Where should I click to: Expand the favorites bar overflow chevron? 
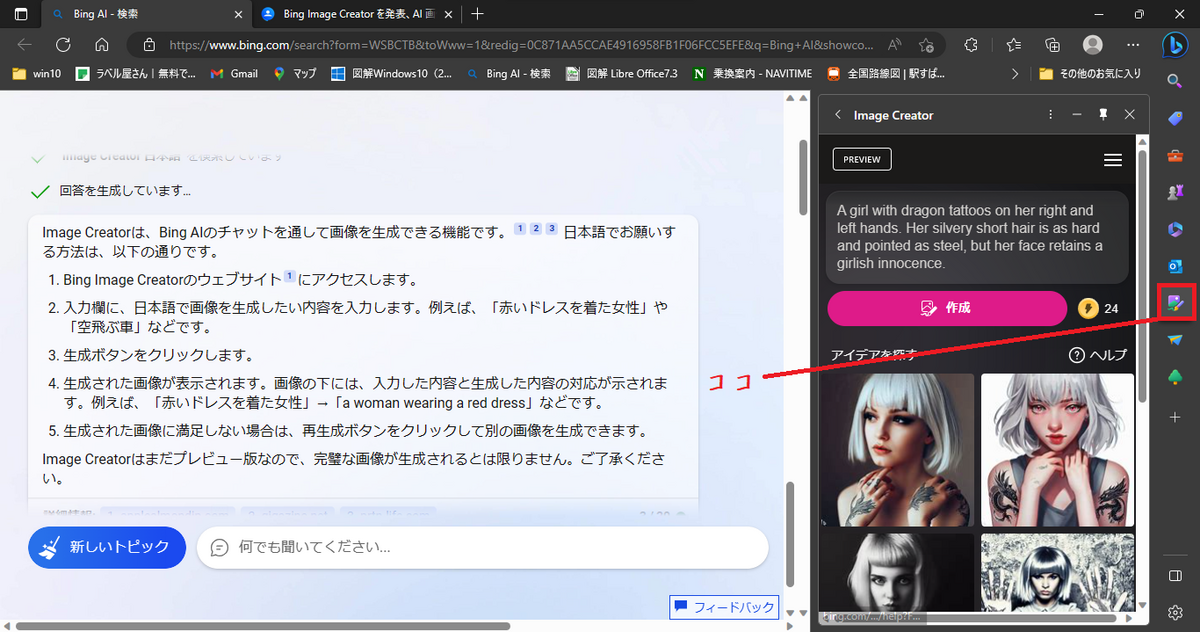[x=1014, y=73]
